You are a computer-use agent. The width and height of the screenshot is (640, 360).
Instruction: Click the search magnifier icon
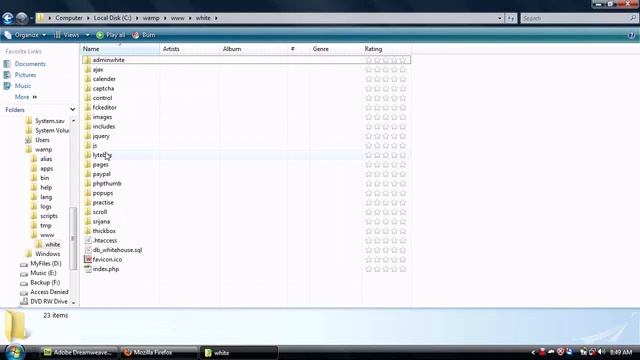tap(633, 18)
